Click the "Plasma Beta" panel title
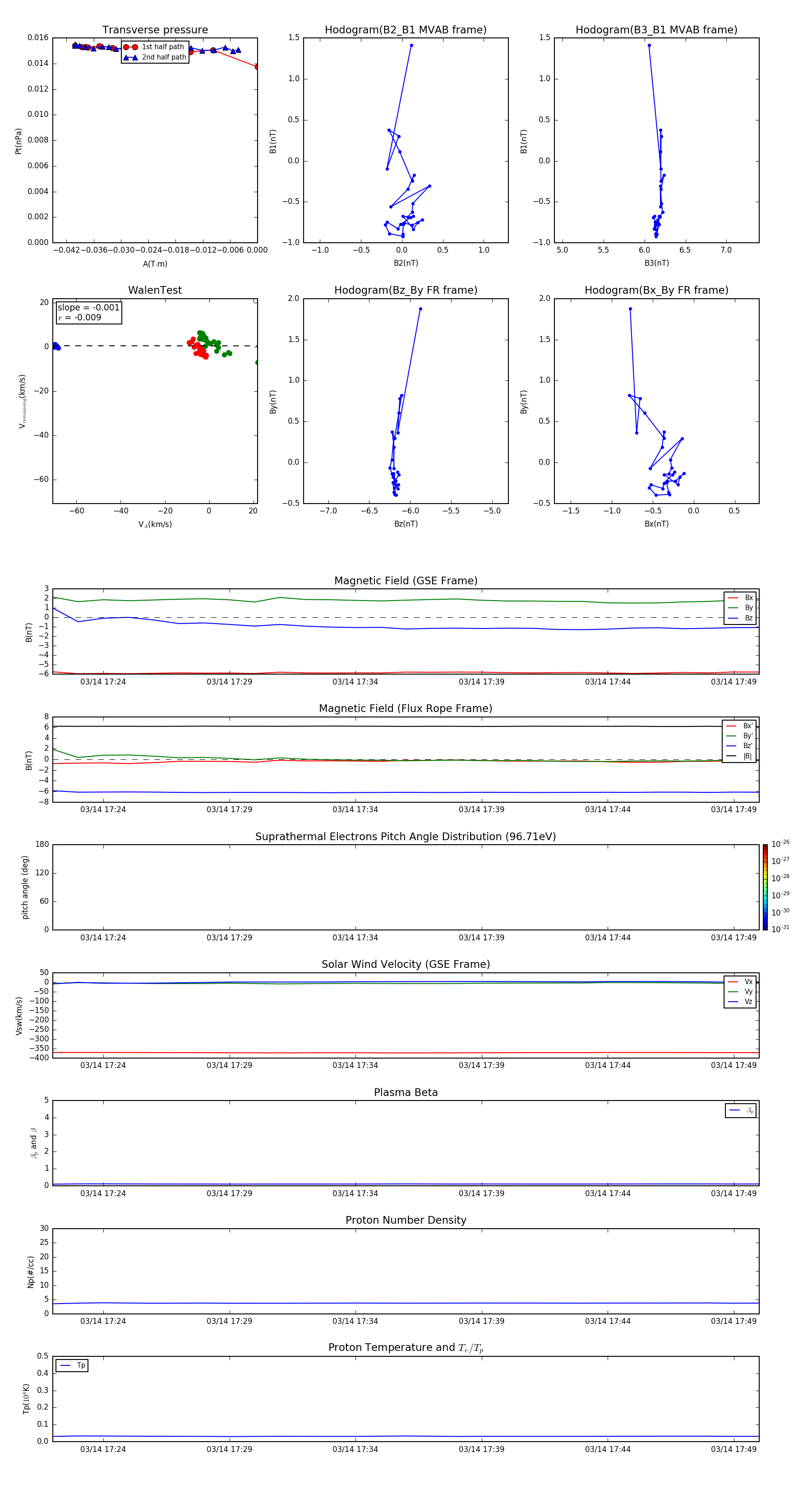This screenshot has width=812, height=1489. coord(406,1093)
